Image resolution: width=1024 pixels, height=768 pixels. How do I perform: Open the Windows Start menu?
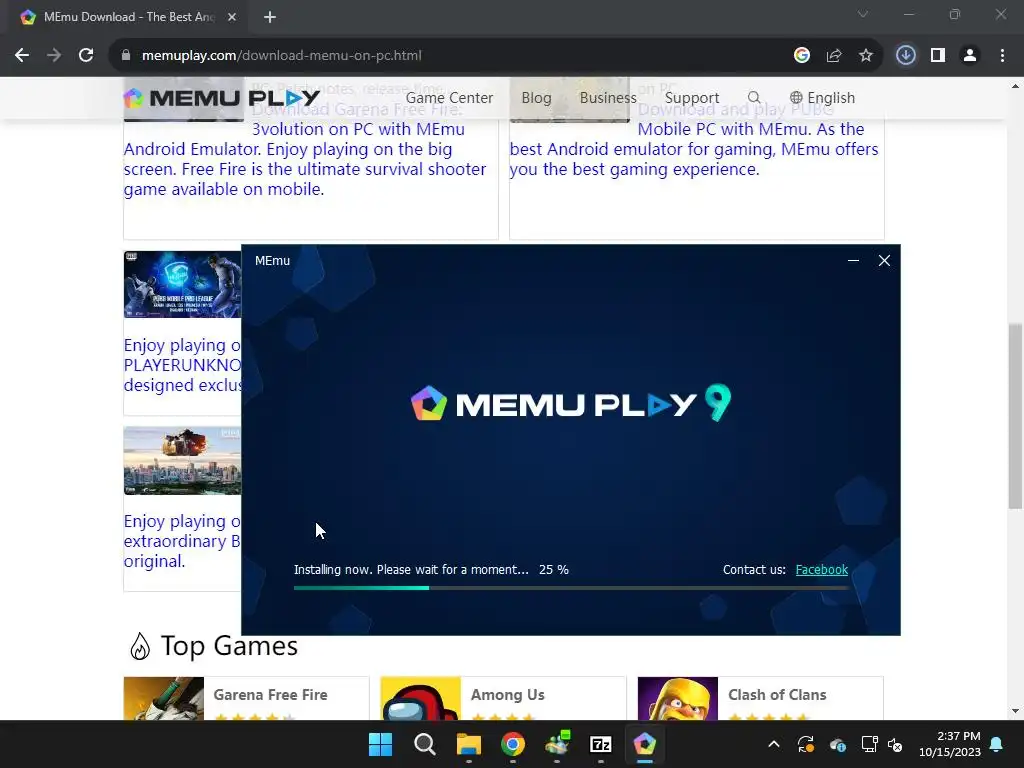click(x=381, y=744)
